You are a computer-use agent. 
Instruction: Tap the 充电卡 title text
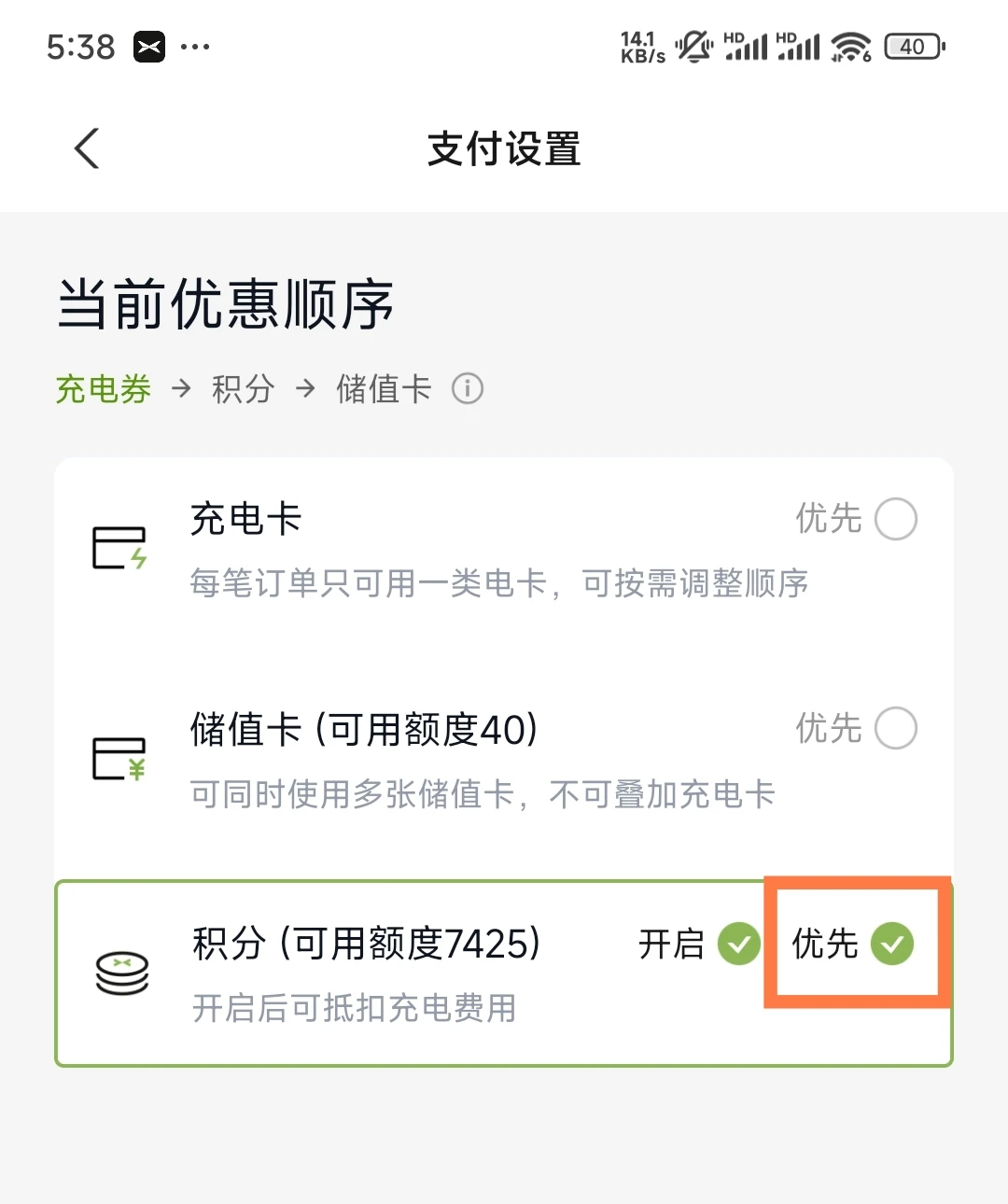(246, 519)
